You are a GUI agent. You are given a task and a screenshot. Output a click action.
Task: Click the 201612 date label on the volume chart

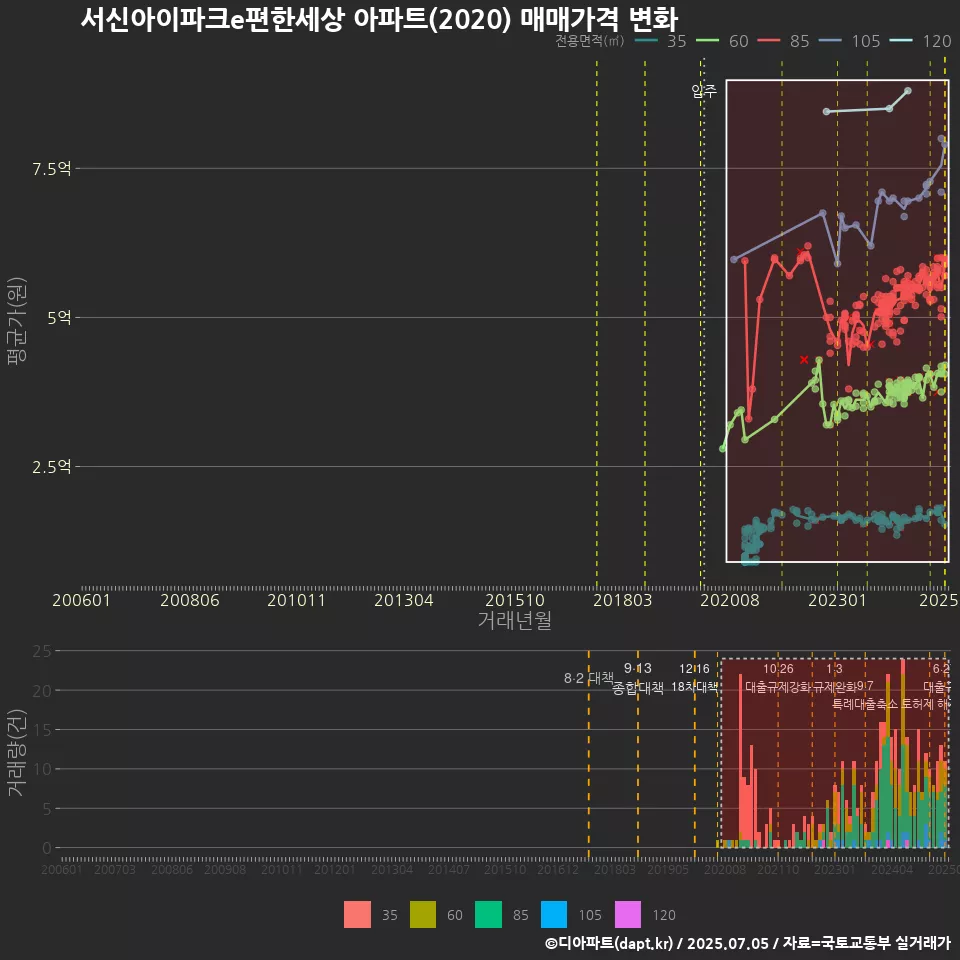pyautogui.click(x=558, y=869)
